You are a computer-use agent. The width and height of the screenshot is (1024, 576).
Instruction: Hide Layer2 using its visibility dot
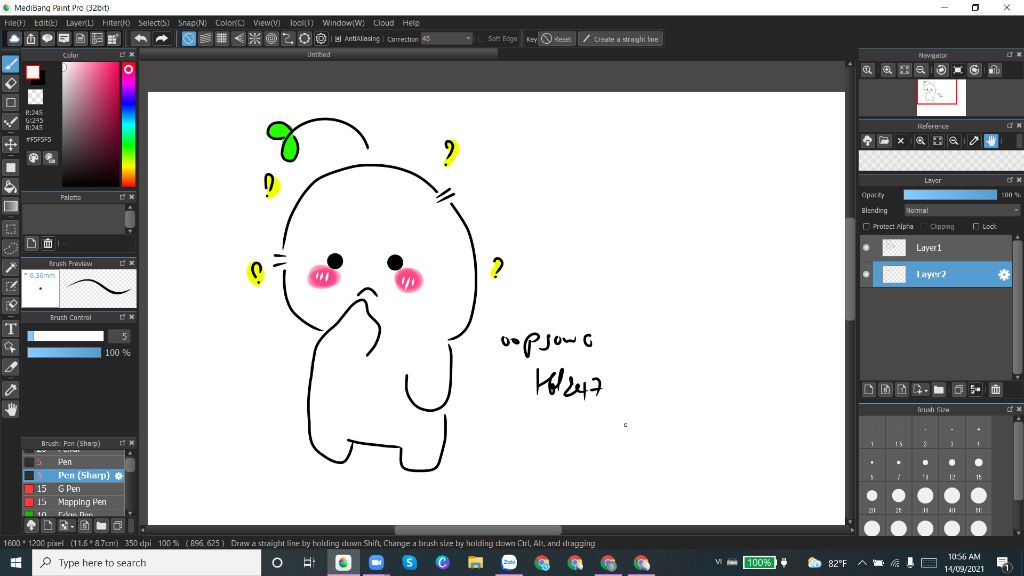click(866, 274)
